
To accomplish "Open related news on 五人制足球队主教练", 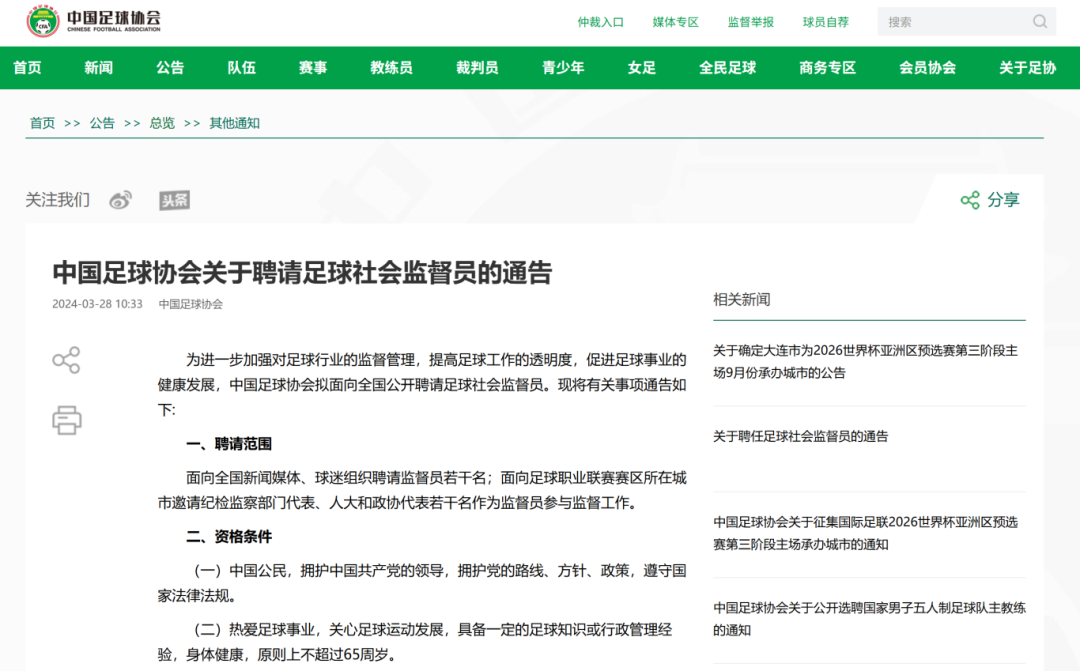I will pyautogui.click(x=869, y=619).
